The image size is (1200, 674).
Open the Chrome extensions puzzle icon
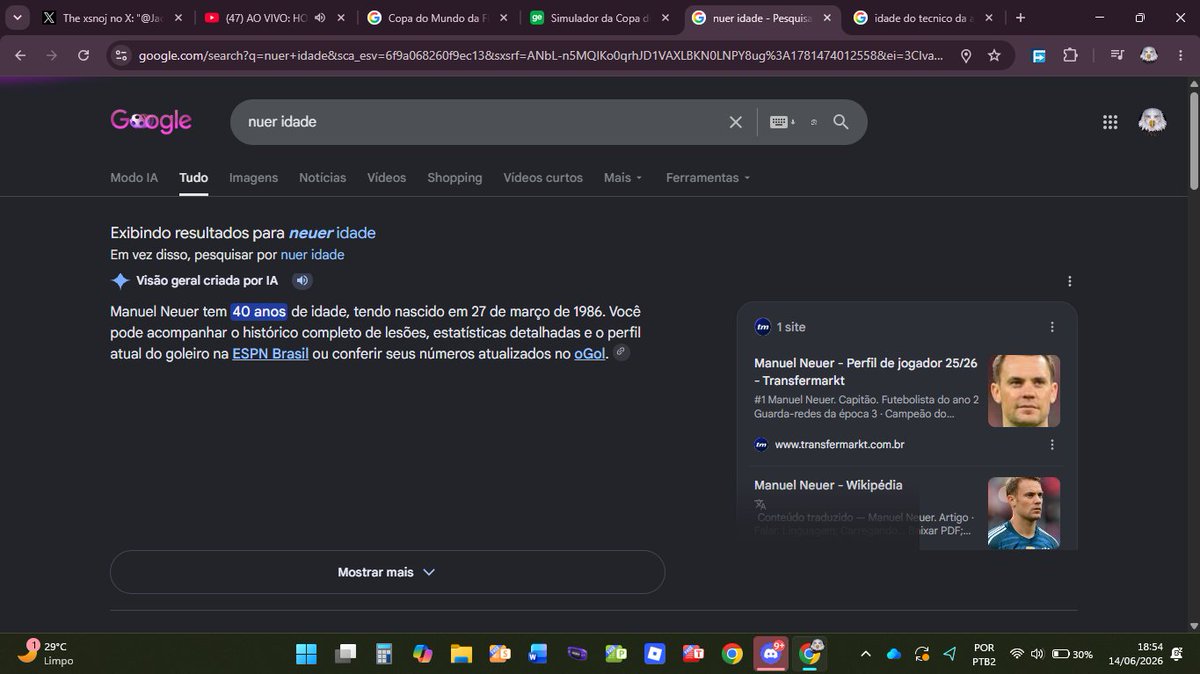[x=1070, y=56]
